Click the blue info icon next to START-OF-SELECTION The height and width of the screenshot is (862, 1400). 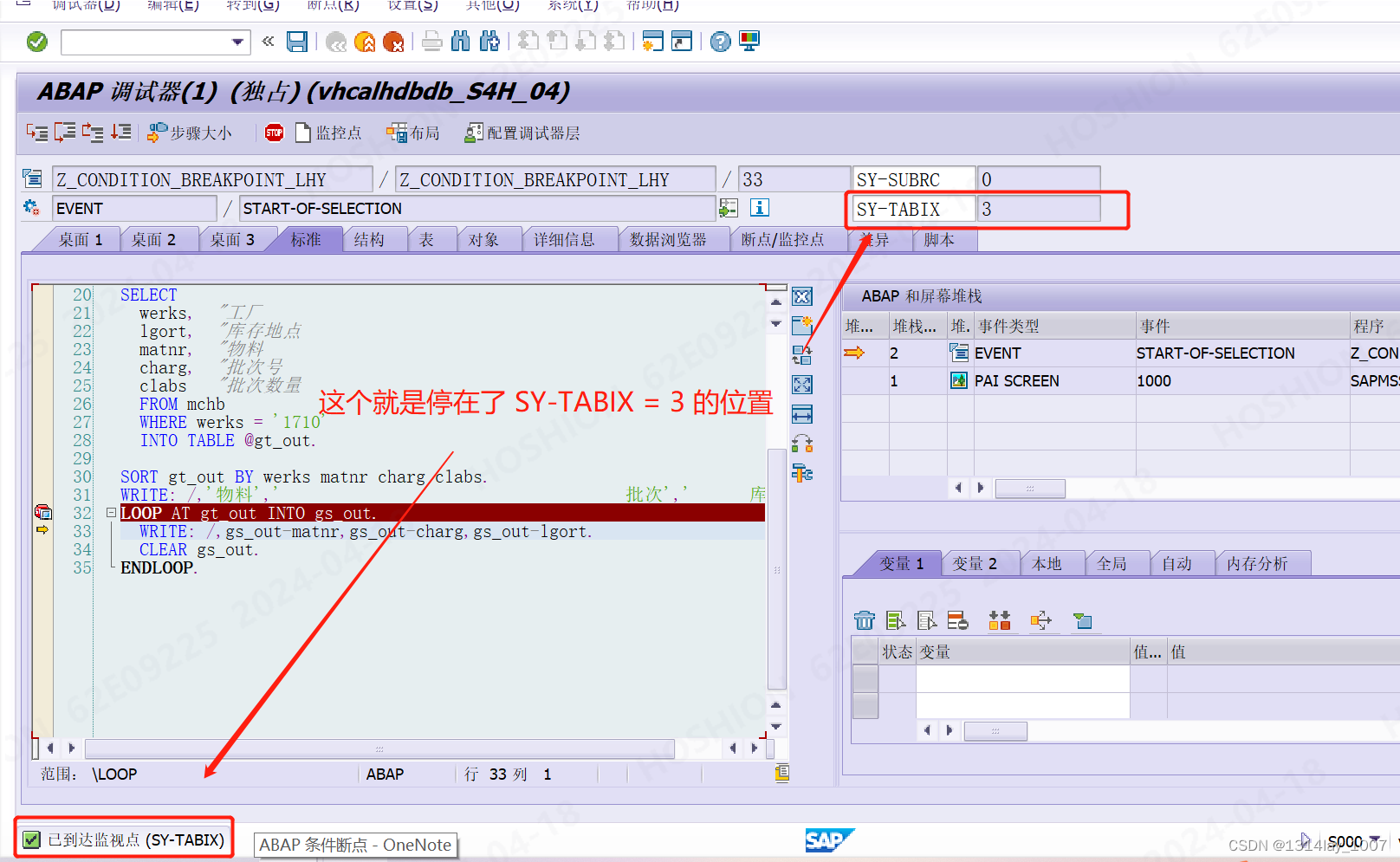[x=760, y=208]
